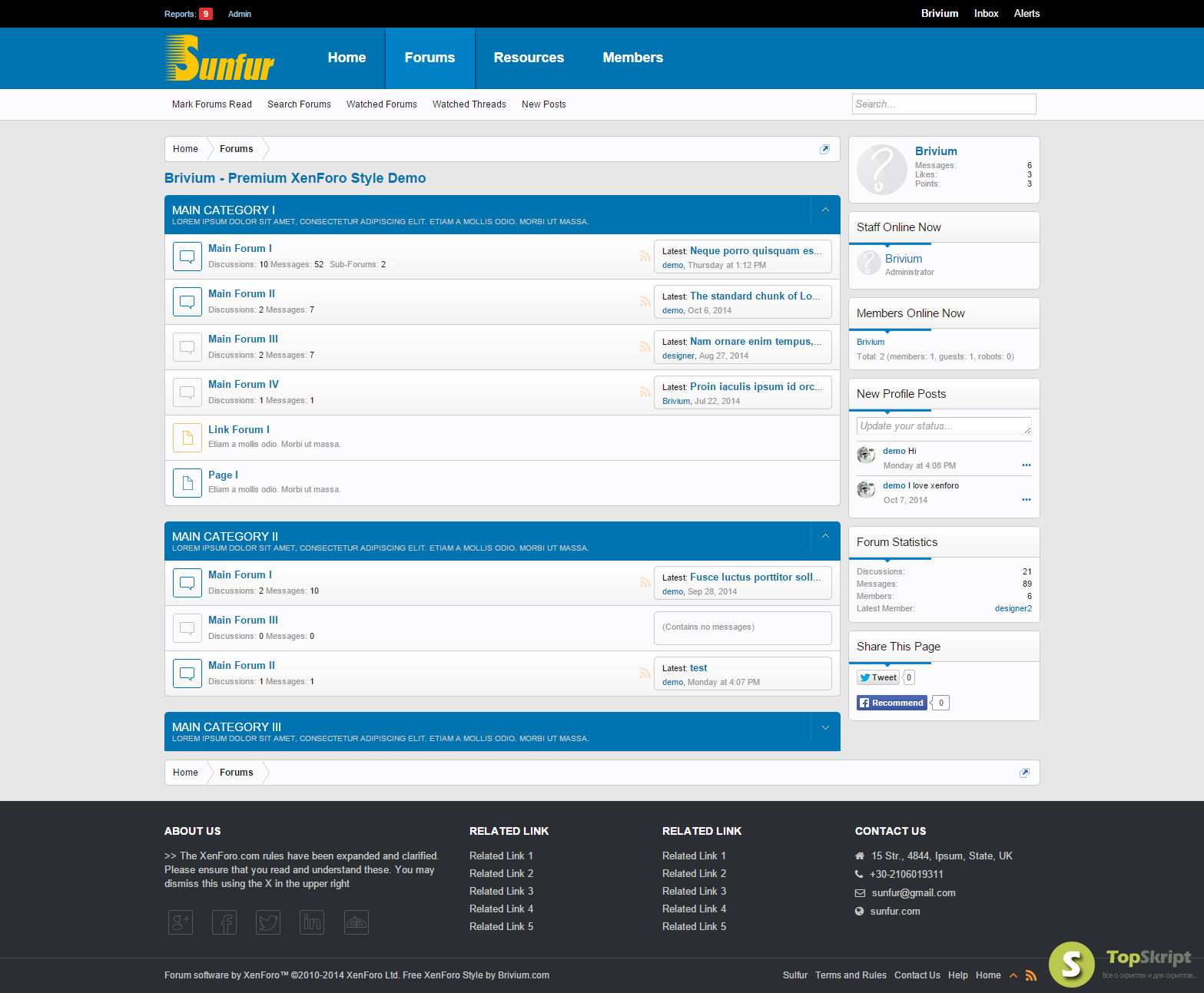Click the Sunfur logo
Viewport: 1204px width, 993px height.
220,58
